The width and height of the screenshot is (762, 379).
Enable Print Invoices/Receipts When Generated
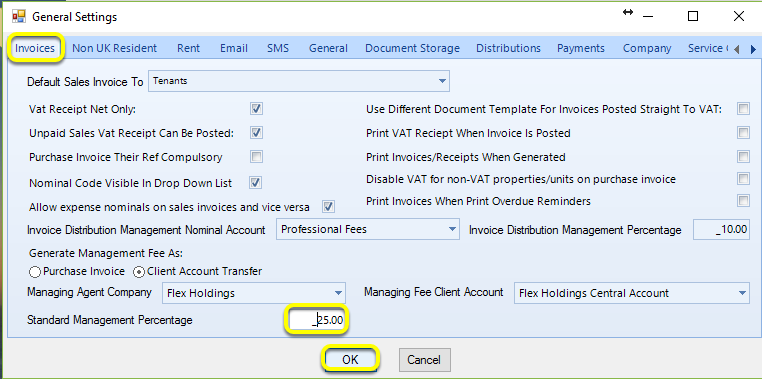(743, 156)
